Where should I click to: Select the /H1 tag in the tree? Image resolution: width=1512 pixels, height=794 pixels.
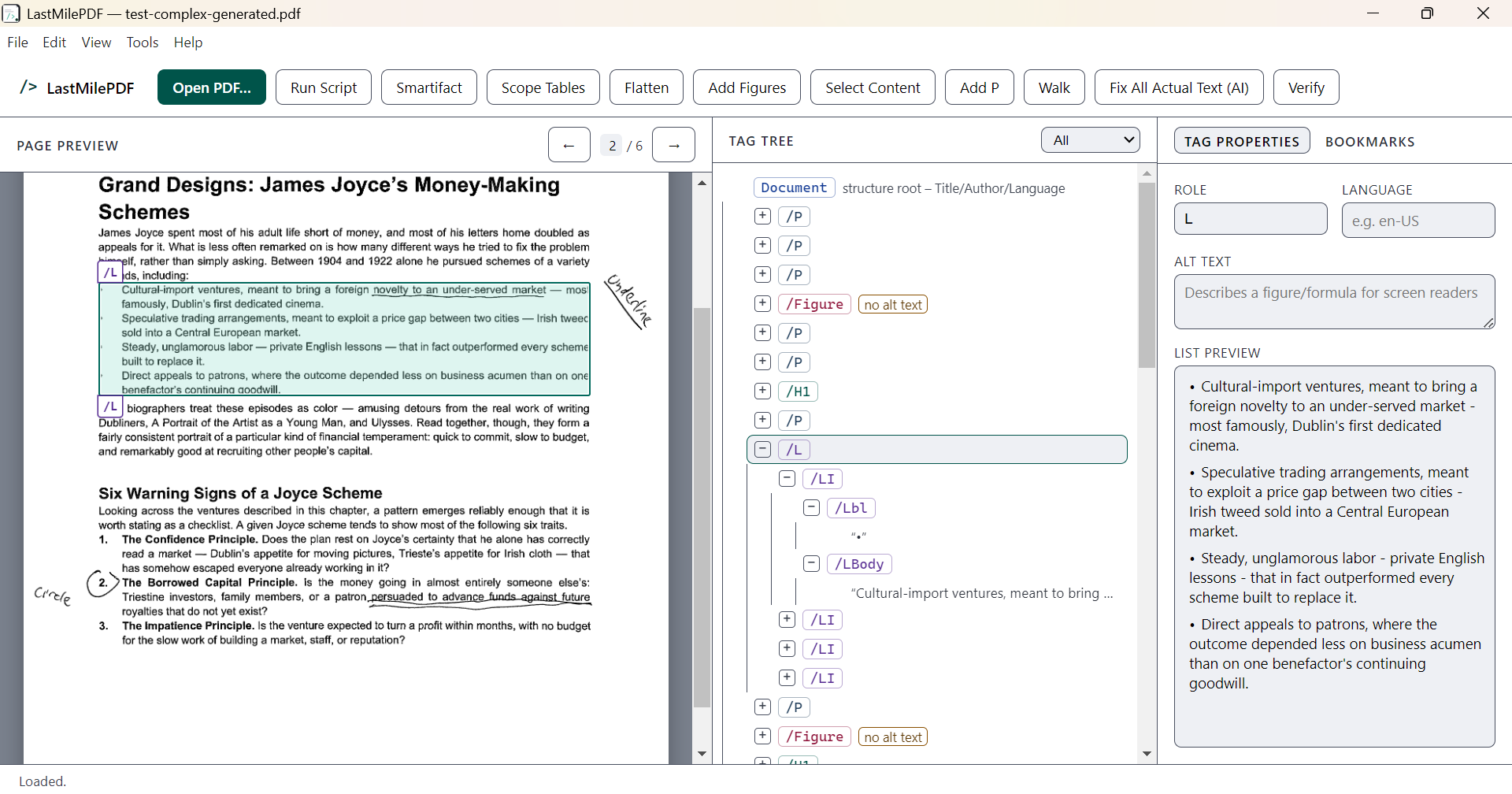tap(798, 391)
